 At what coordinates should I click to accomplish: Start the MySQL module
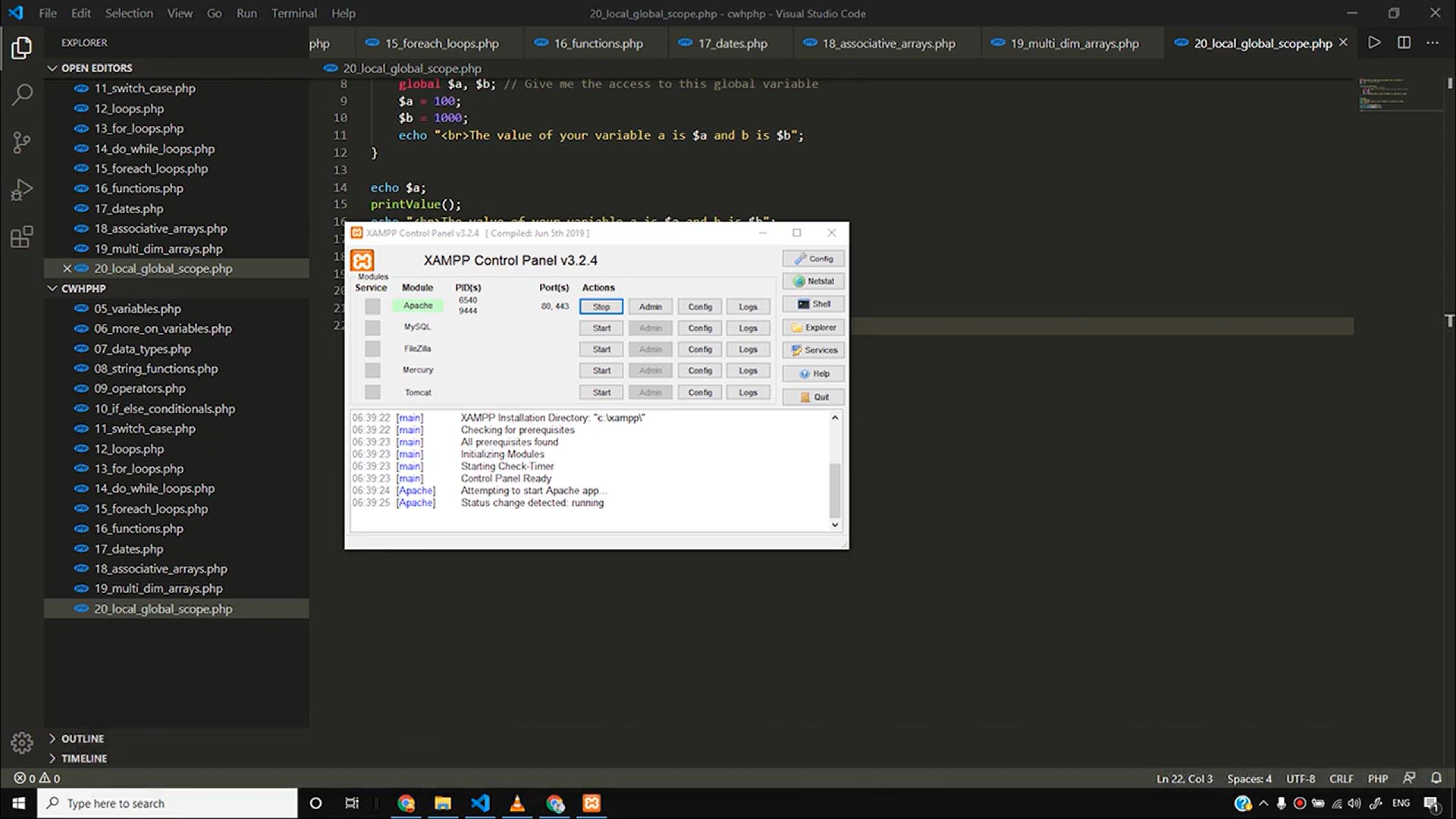pos(601,328)
